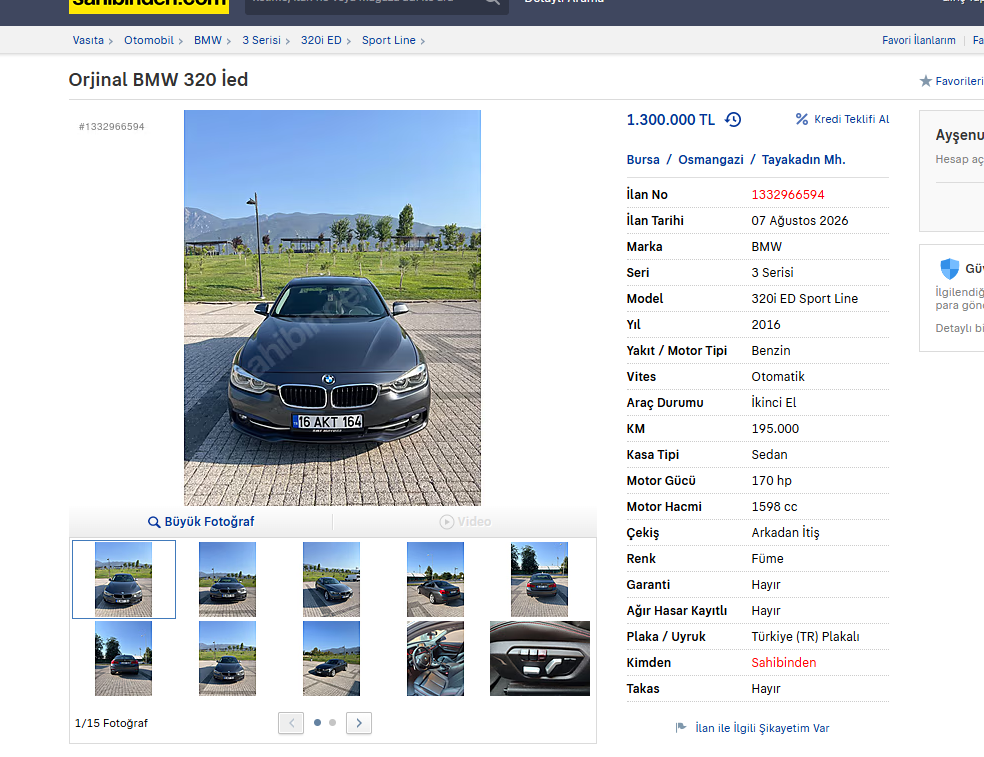This screenshot has height=757, width=984.
Task: Expand the chevron after BMW breadcrumb
Action: click(228, 41)
